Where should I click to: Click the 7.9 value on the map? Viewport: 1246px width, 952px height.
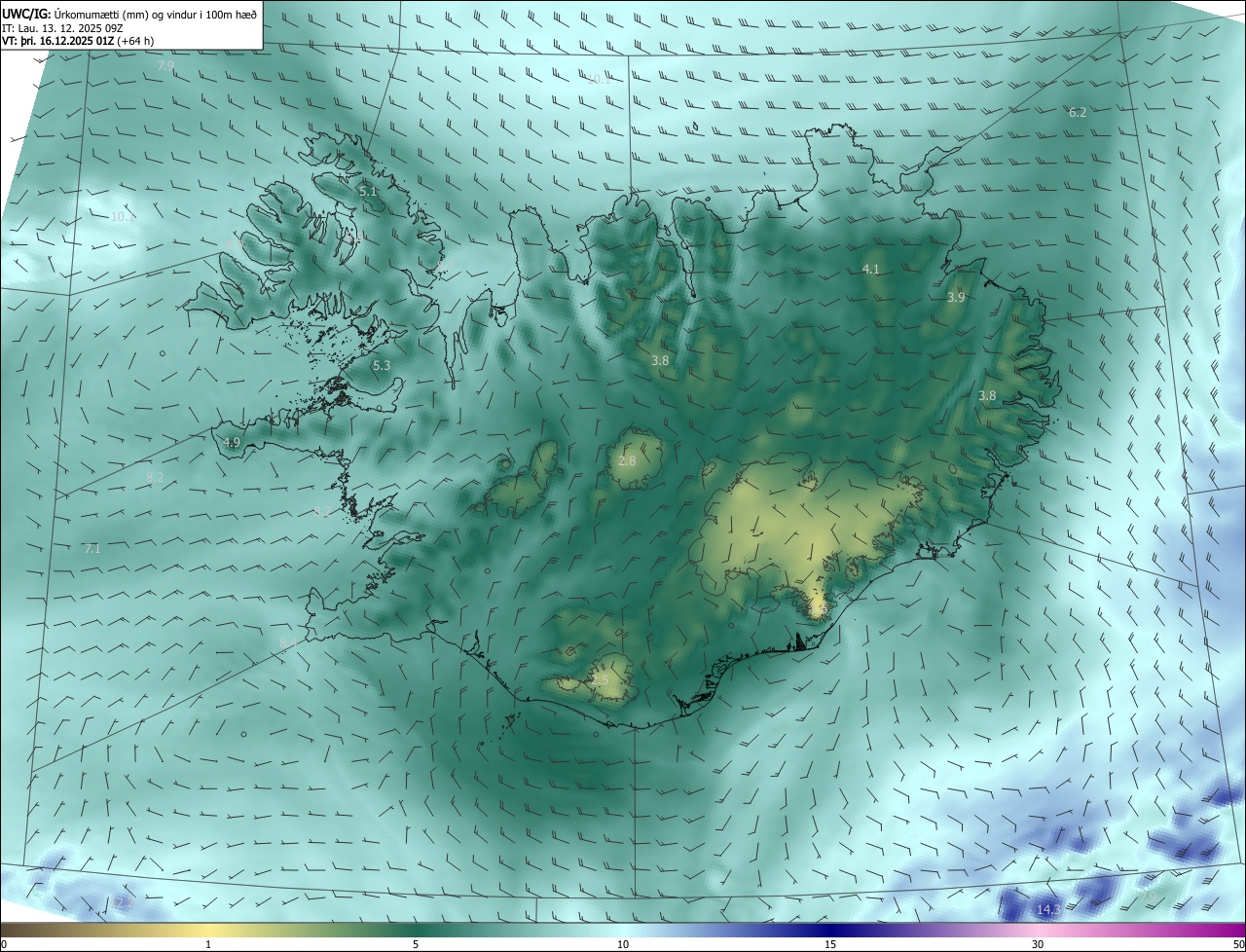pos(165,66)
